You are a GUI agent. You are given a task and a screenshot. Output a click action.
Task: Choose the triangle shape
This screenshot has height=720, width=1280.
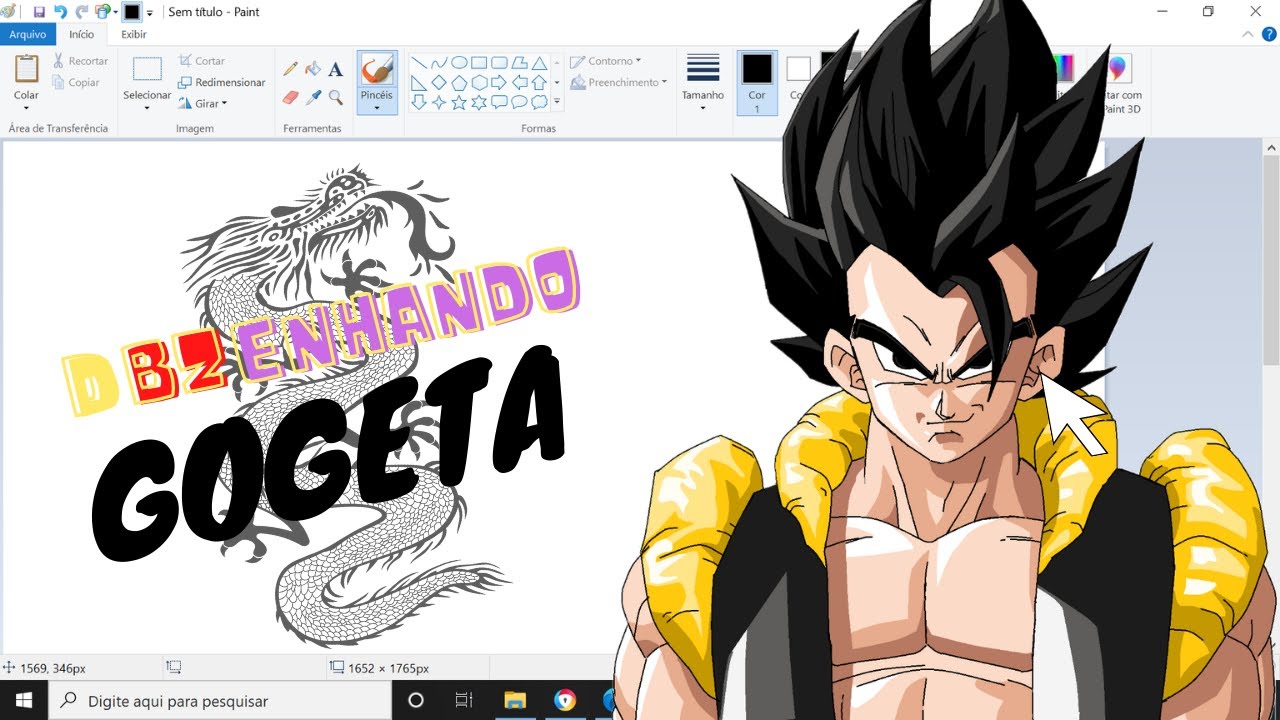(539, 62)
